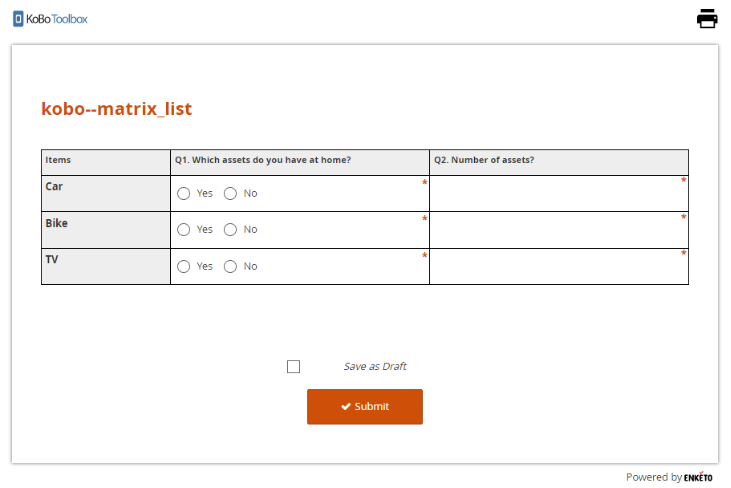Click the kobo--matrix_list form title
The height and width of the screenshot is (488, 731).
(116, 109)
